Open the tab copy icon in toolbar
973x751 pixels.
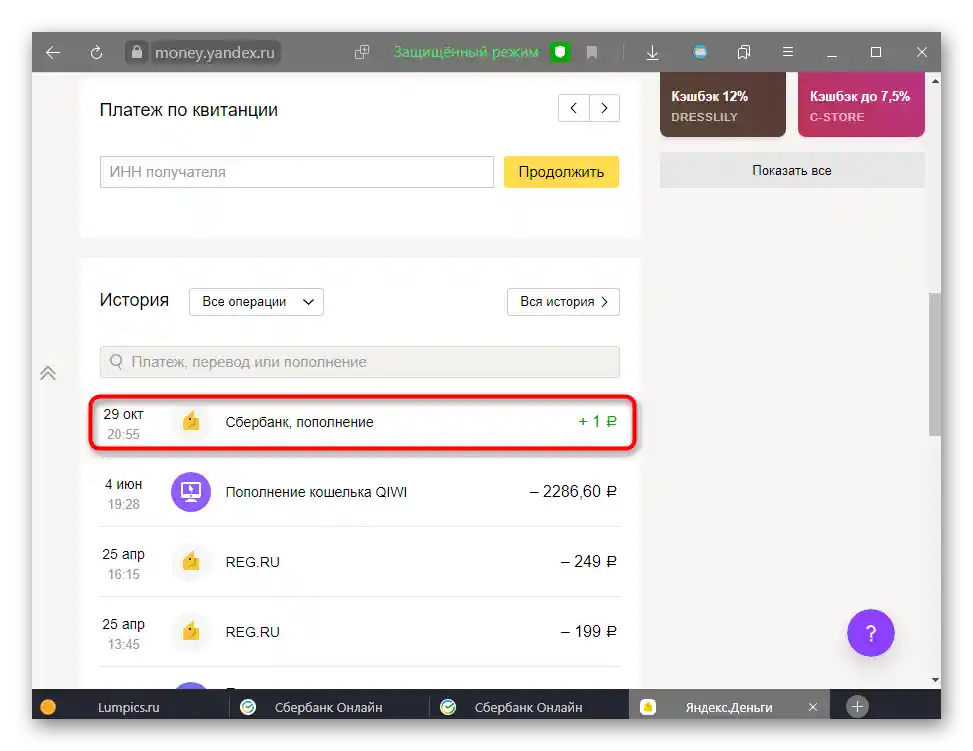click(x=362, y=52)
